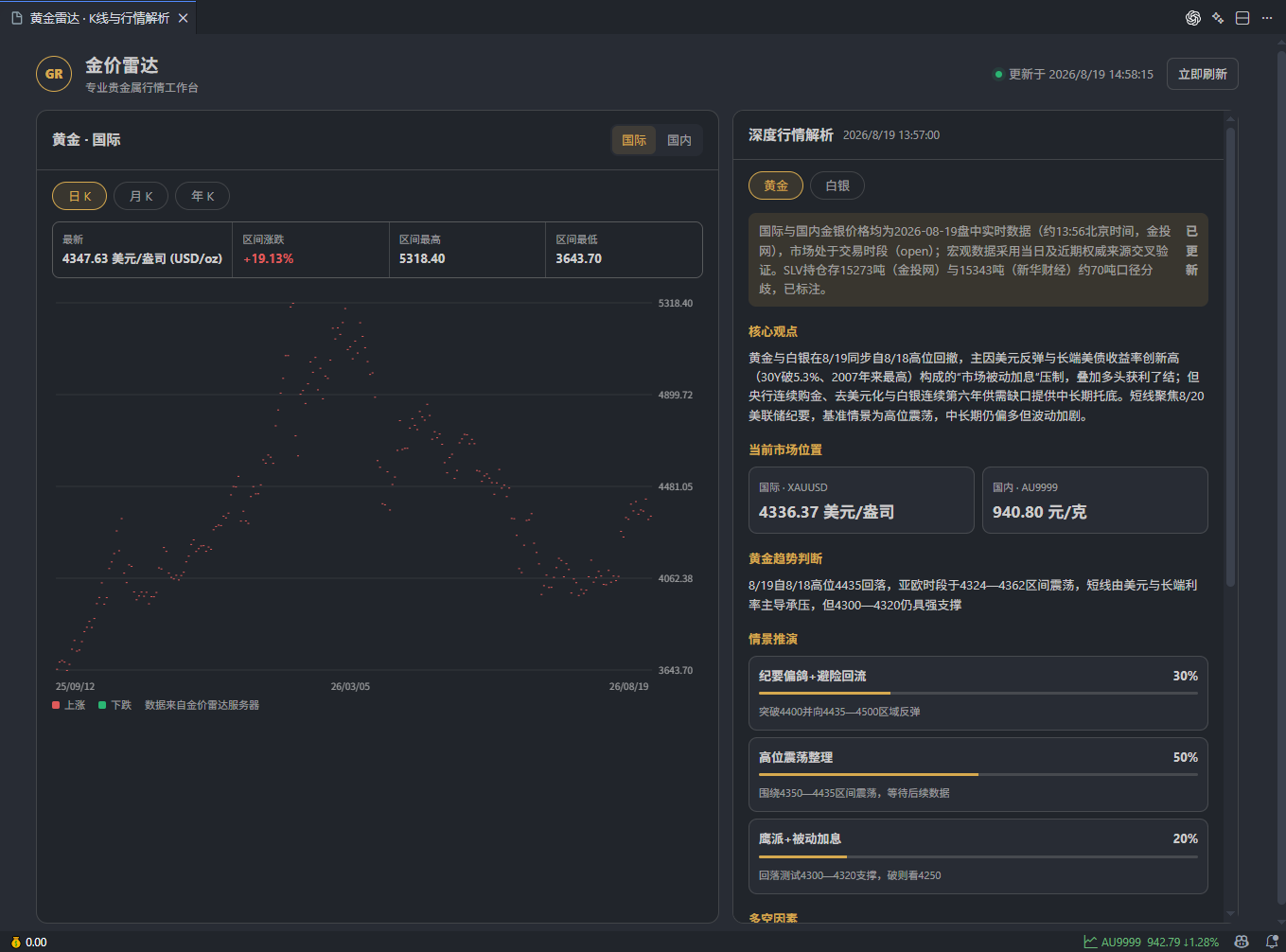Click the gold bag icon in status bar
Image resolution: width=1286 pixels, height=952 pixels.
(x=16, y=942)
